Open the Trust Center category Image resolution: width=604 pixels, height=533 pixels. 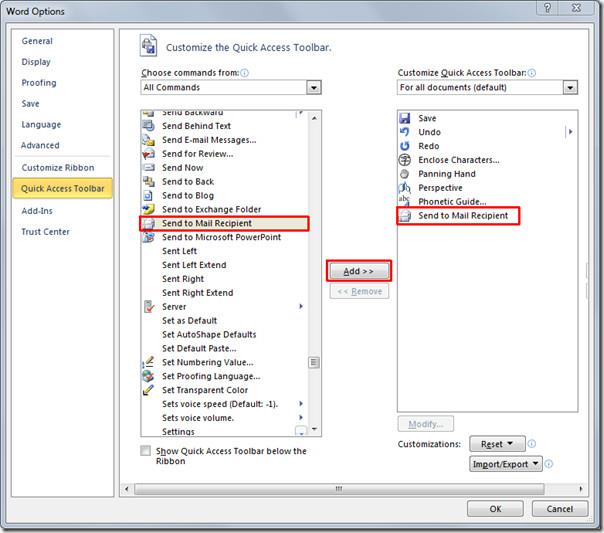pos(46,232)
